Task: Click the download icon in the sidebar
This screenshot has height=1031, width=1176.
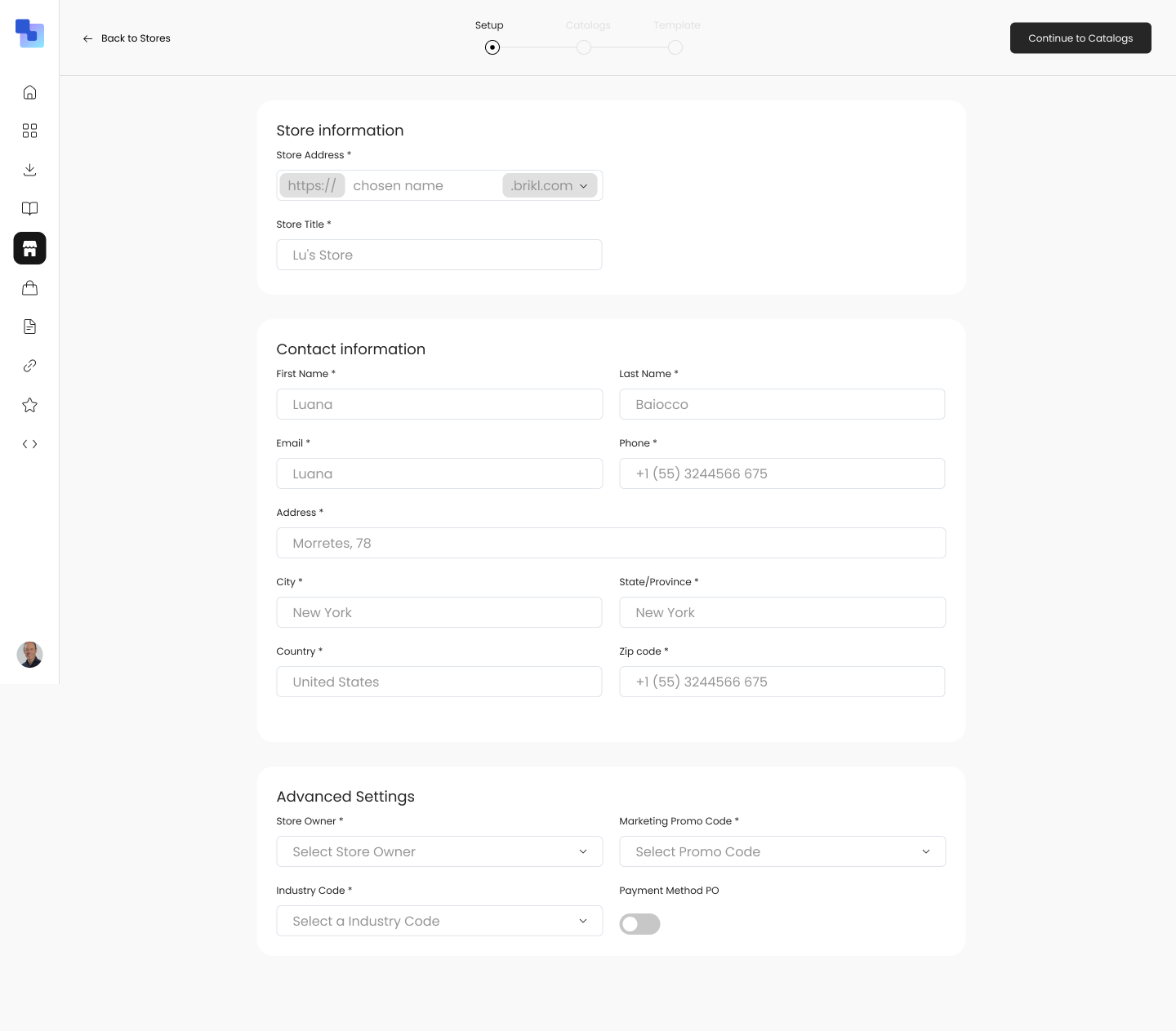Action: tap(29, 170)
